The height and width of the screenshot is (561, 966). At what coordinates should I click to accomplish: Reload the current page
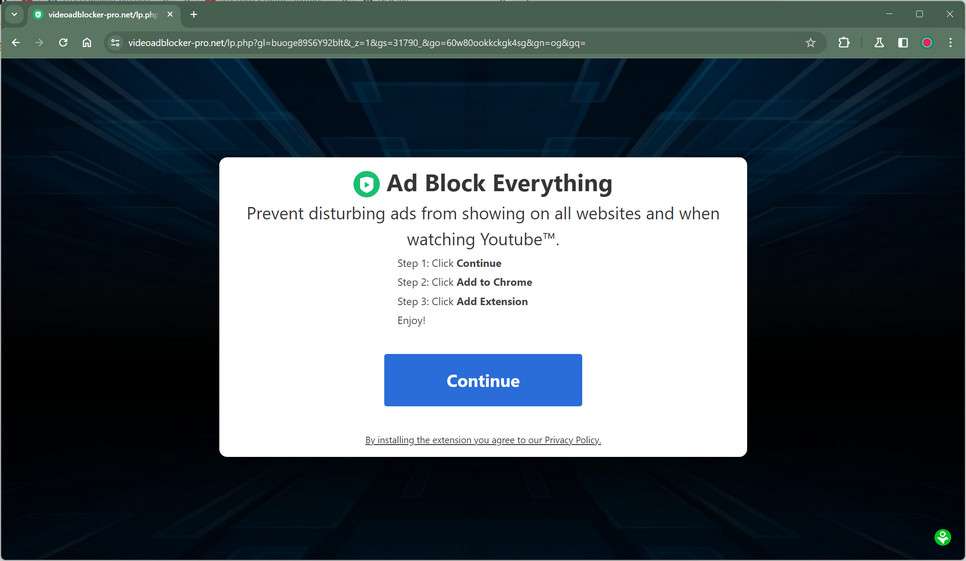tap(63, 42)
